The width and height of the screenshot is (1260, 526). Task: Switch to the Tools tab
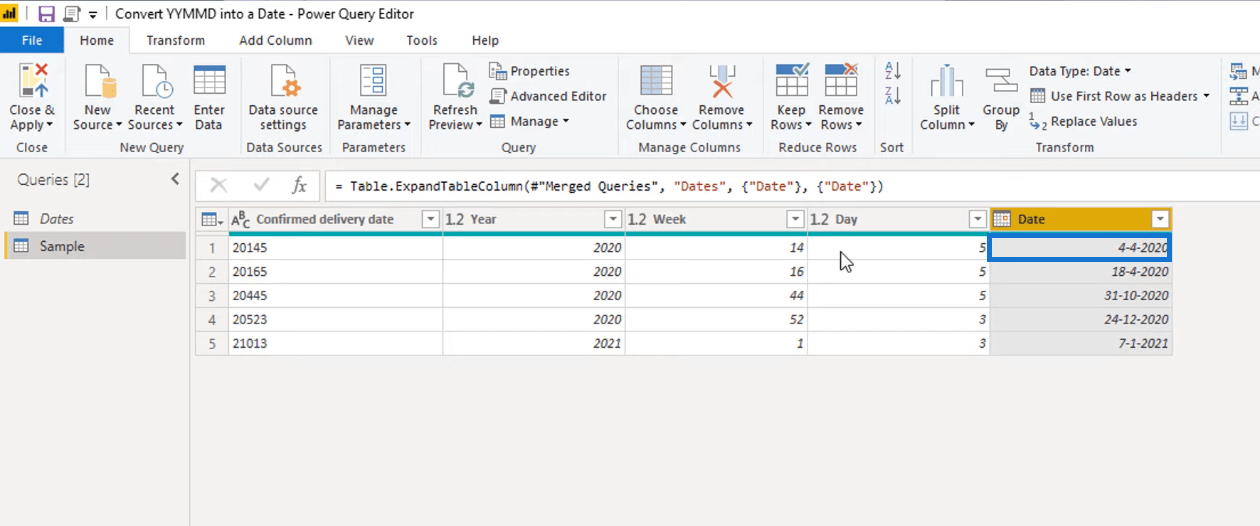click(421, 40)
